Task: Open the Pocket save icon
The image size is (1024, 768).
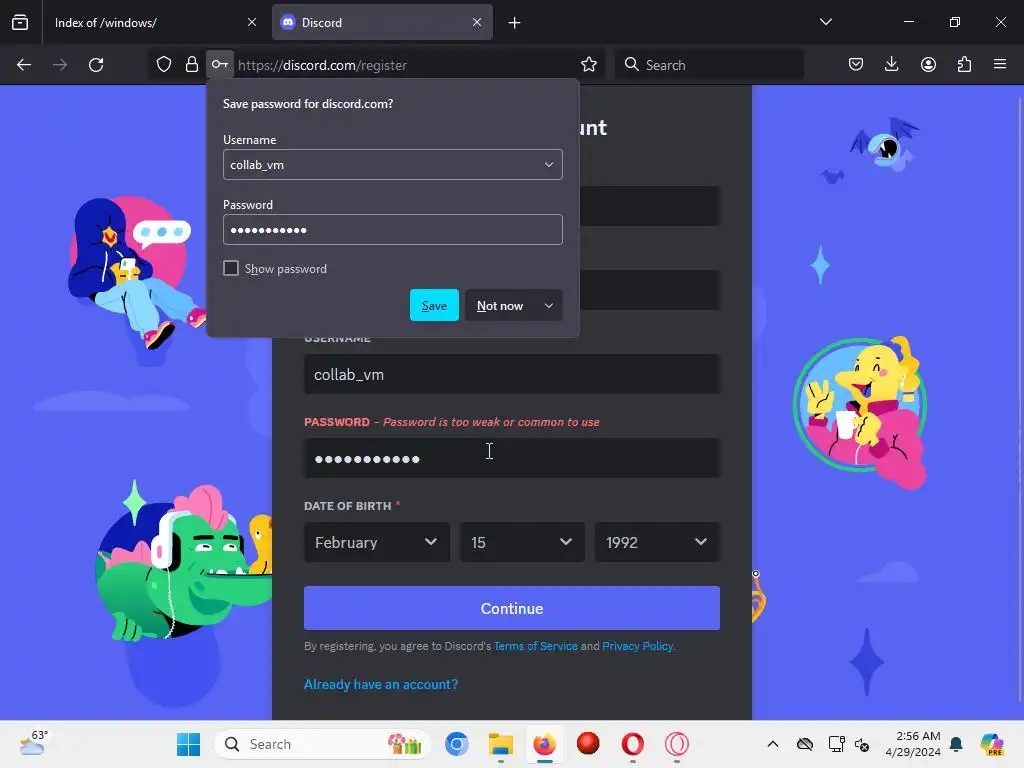Action: point(856,65)
